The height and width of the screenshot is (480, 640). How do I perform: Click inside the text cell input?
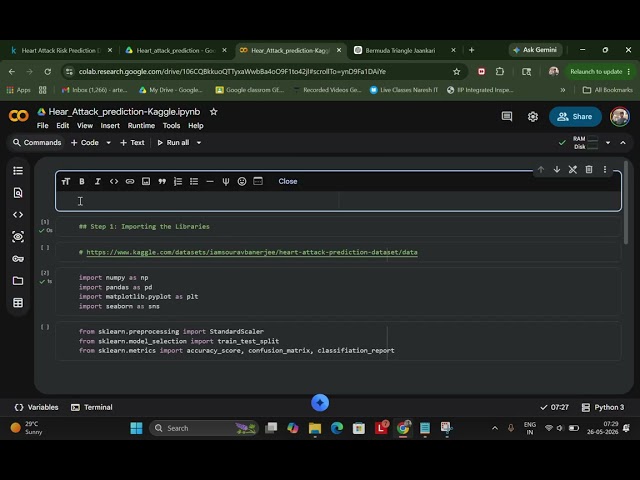point(338,201)
